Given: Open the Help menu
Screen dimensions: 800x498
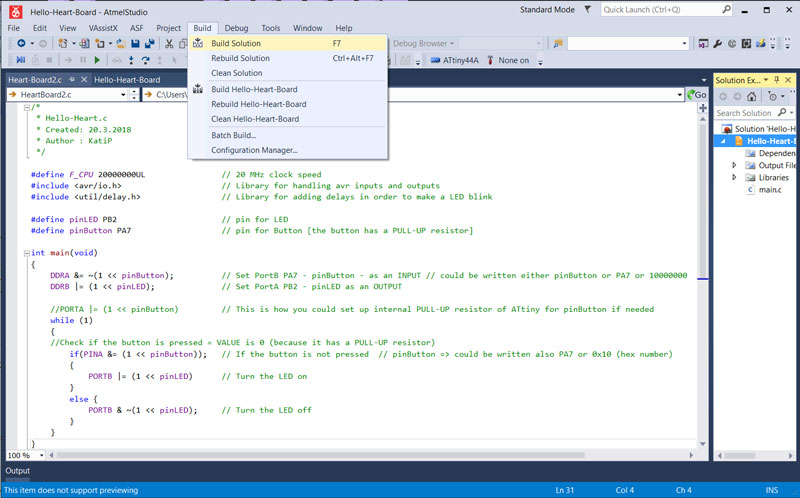Looking at the screenshot, I should (344, 28).
